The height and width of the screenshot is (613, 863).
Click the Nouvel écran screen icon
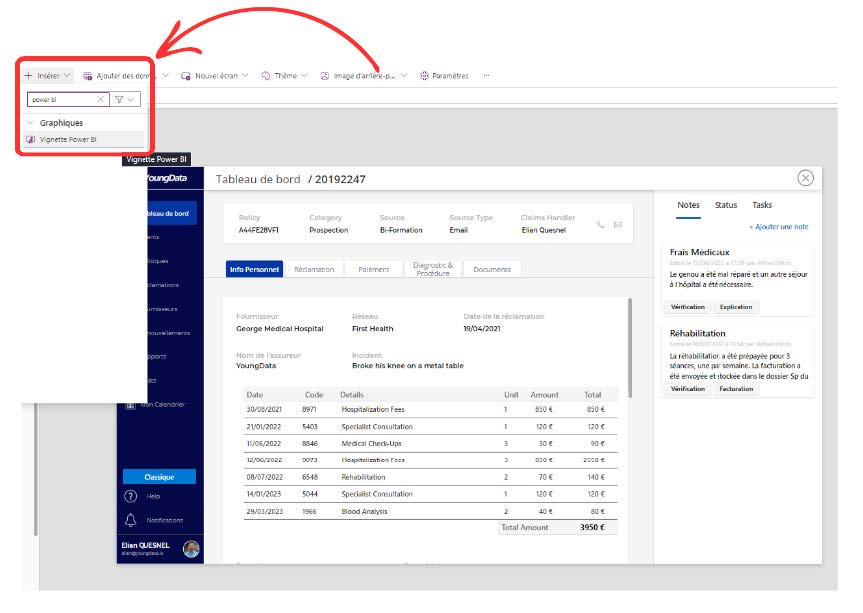186,76
